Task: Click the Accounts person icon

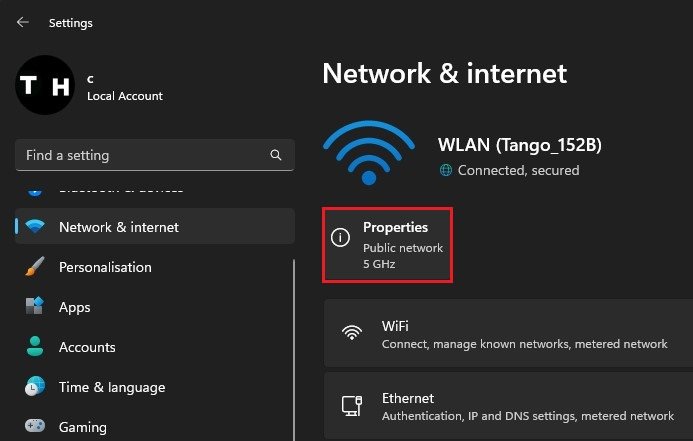Action: (x=35, y=346)
